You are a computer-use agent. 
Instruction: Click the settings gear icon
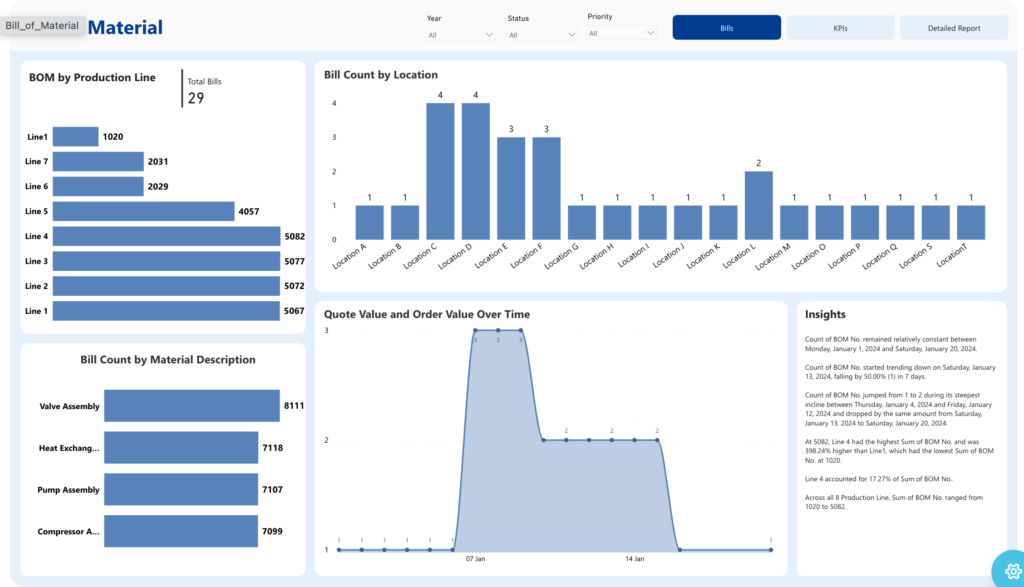[x=1012, y=571]
